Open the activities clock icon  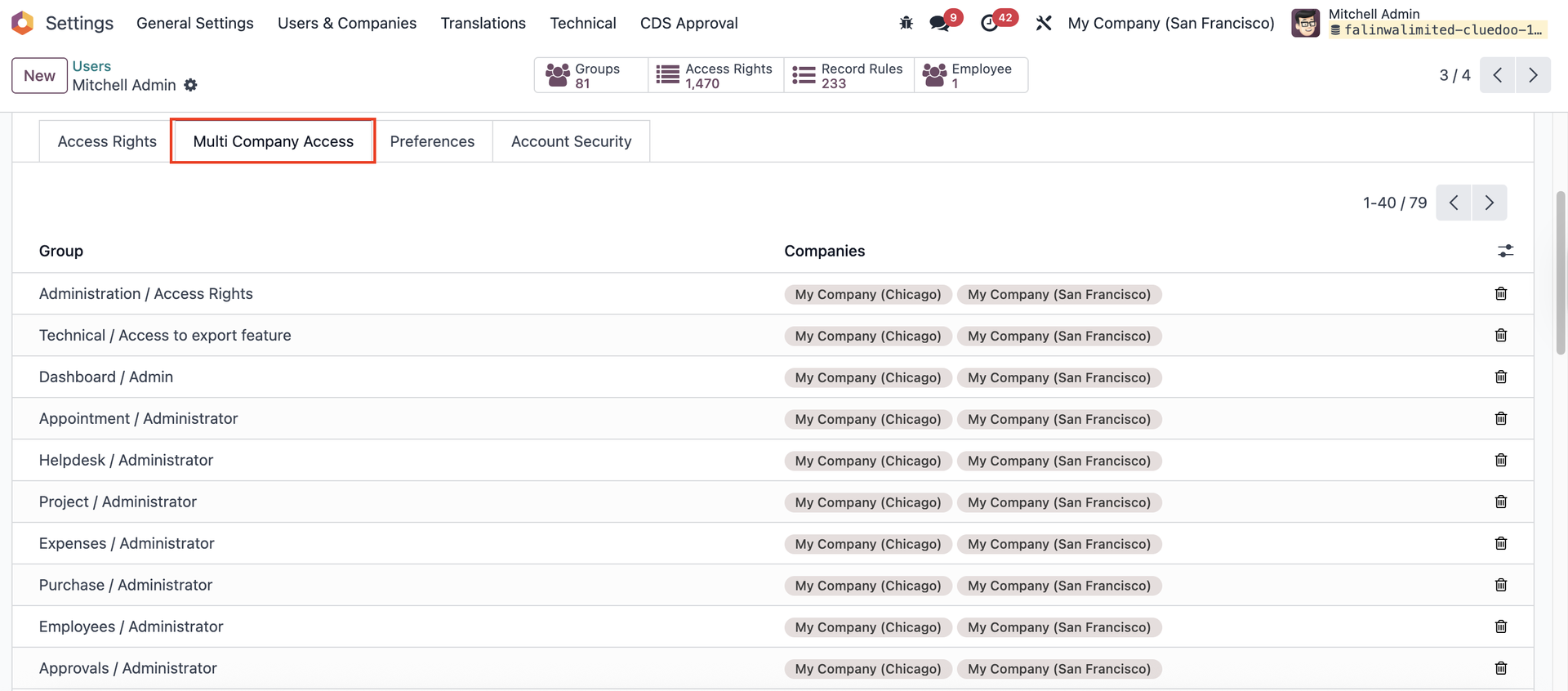[x=990, y=23]
